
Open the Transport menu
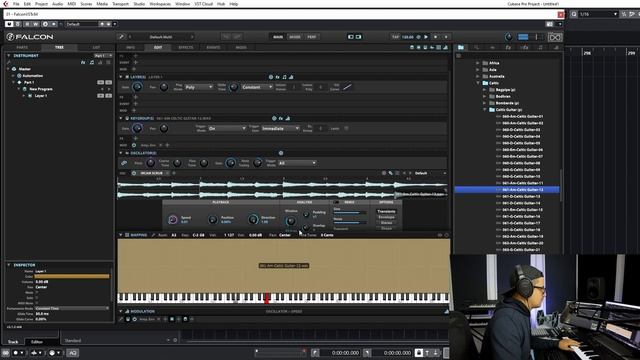[x=120, y=4]
